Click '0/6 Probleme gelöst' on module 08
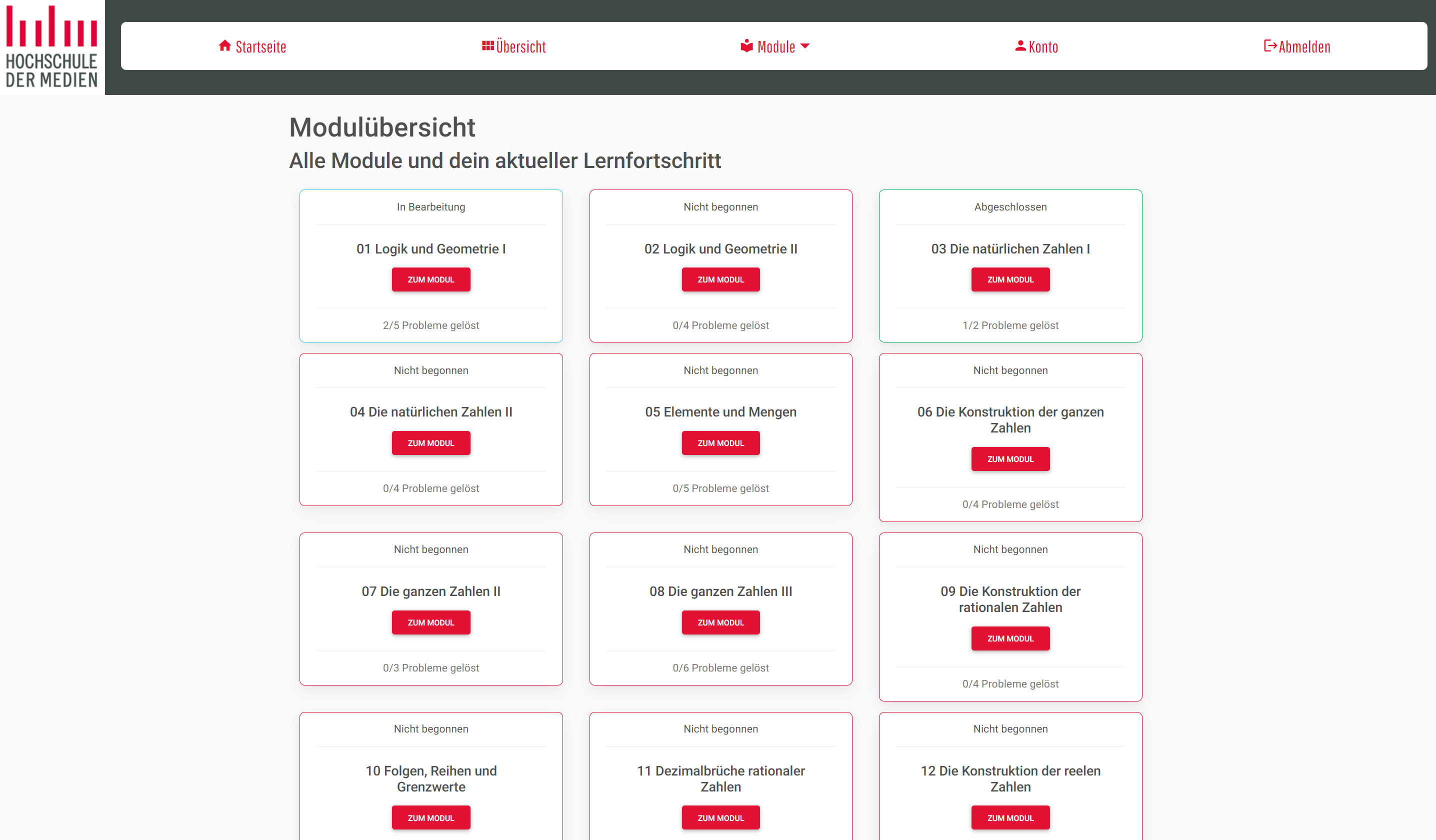The image size is (1436, 840). pos(721,668)
